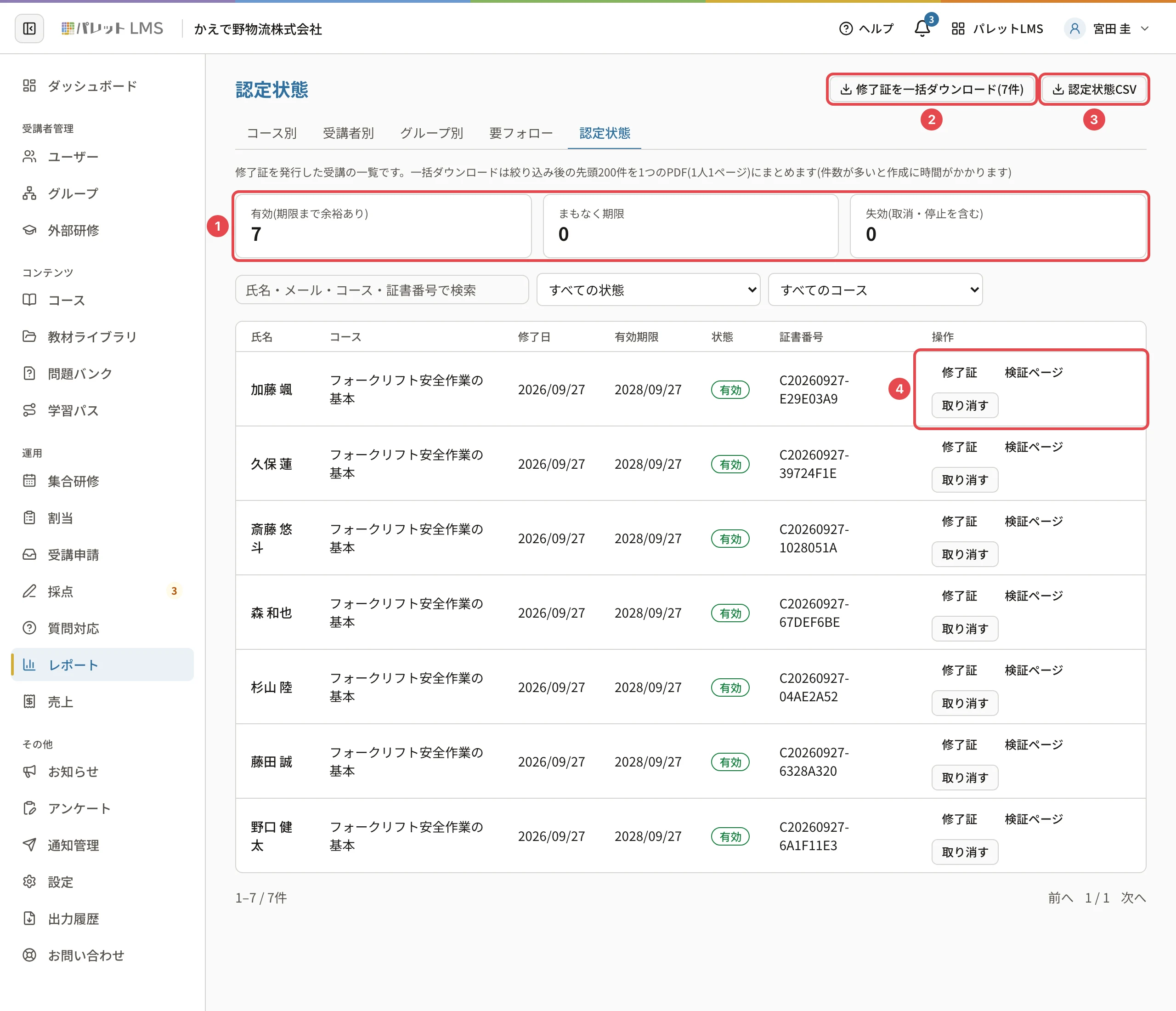Open 出力履歴 in the sidebar

coord(102,919)
